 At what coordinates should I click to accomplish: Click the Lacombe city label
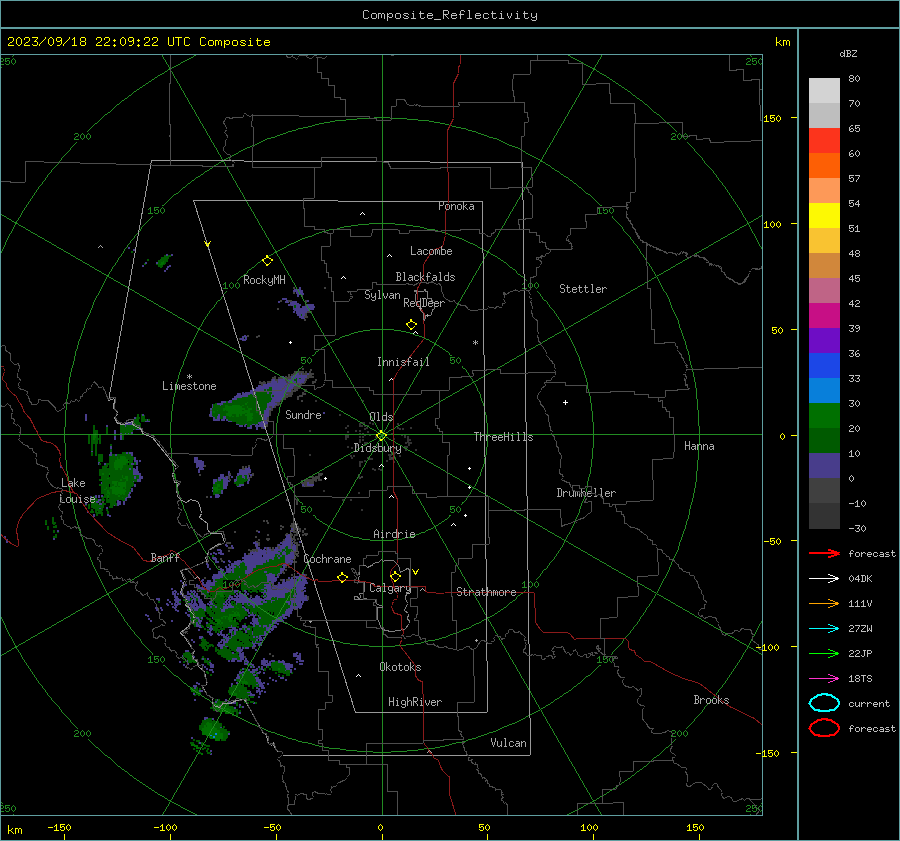click(x=431, y=251)
